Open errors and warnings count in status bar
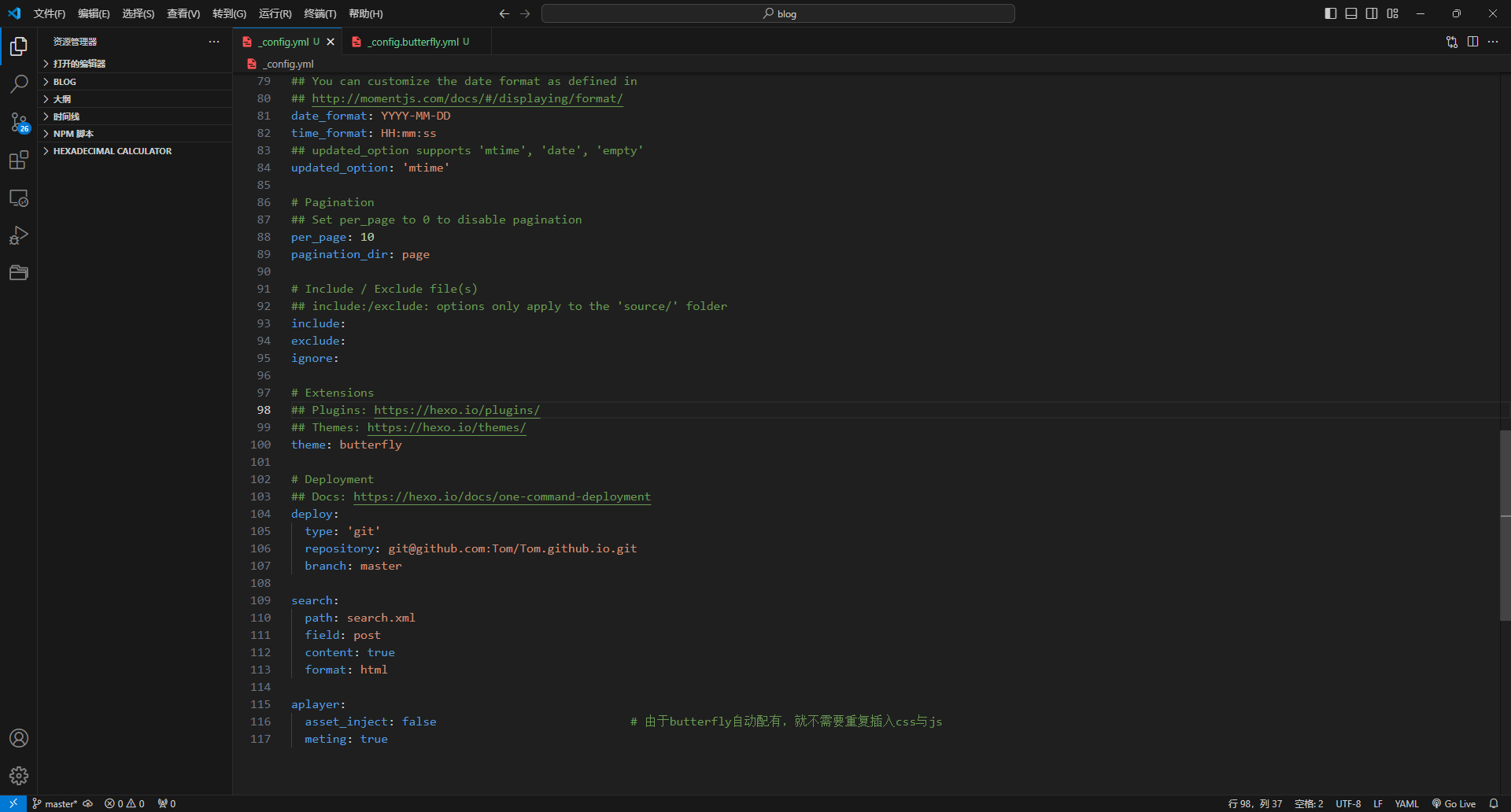Viewport: 1511px width, 812px height. (124, 803)
